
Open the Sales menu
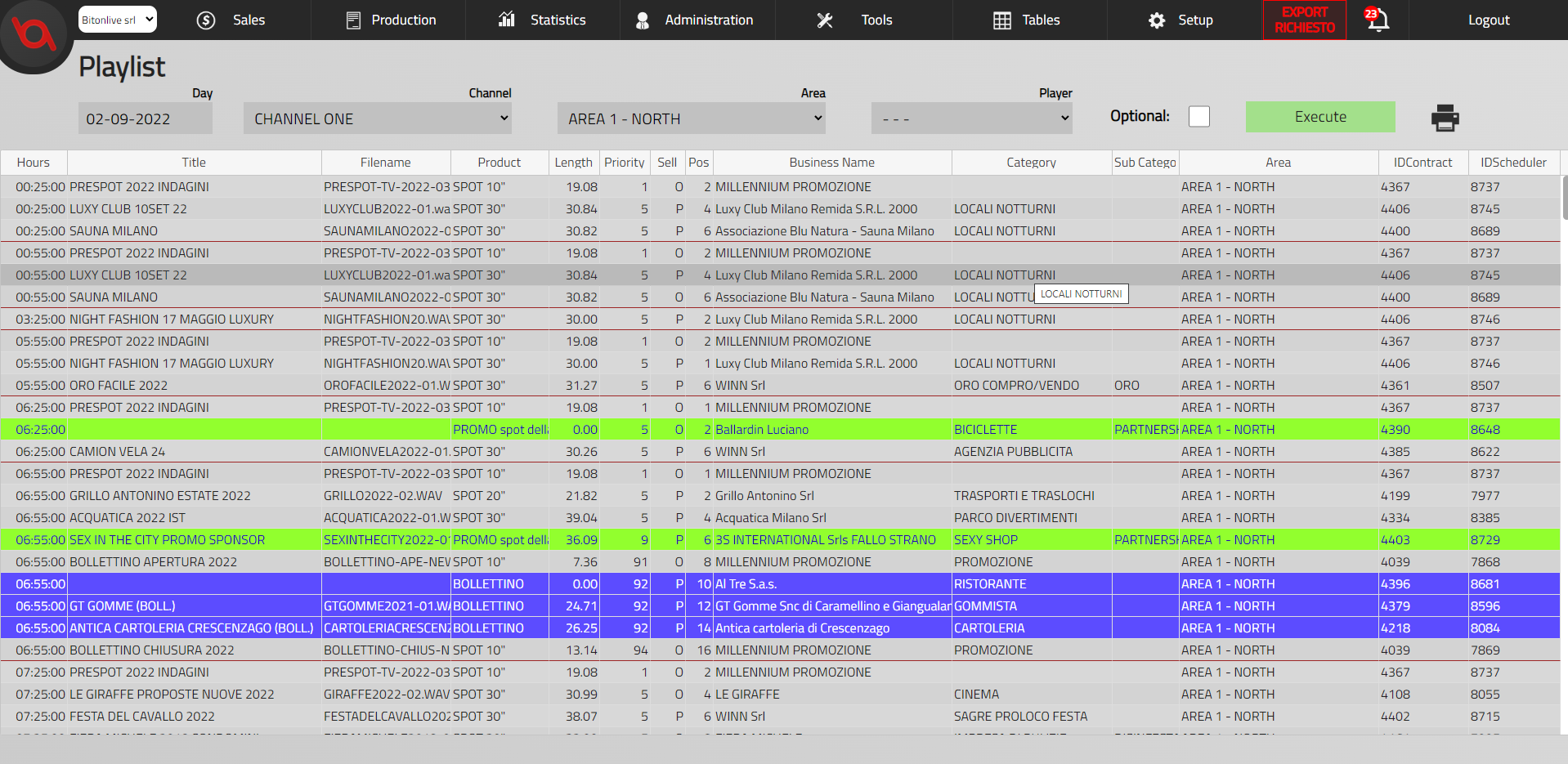(249, 20)
